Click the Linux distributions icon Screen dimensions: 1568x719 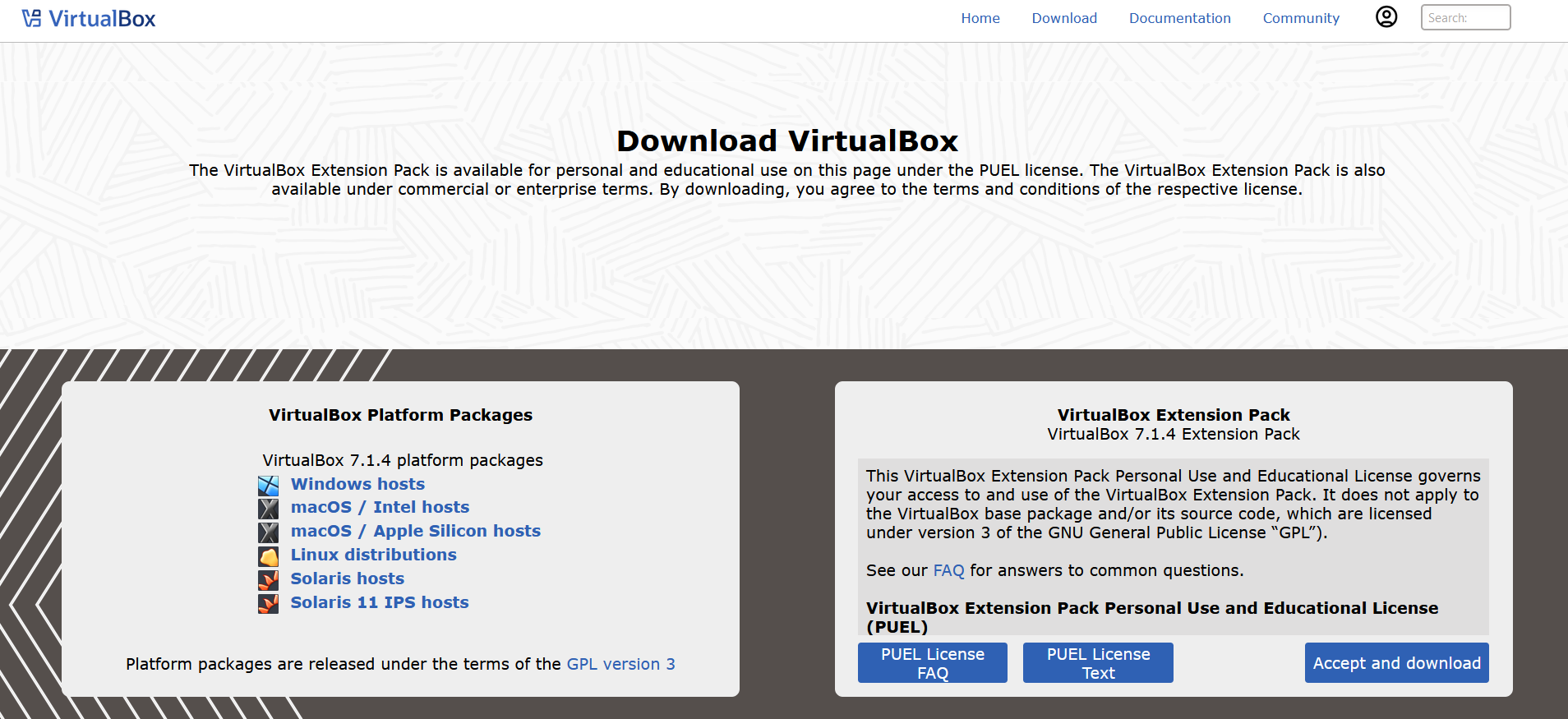tap(268, 556)
